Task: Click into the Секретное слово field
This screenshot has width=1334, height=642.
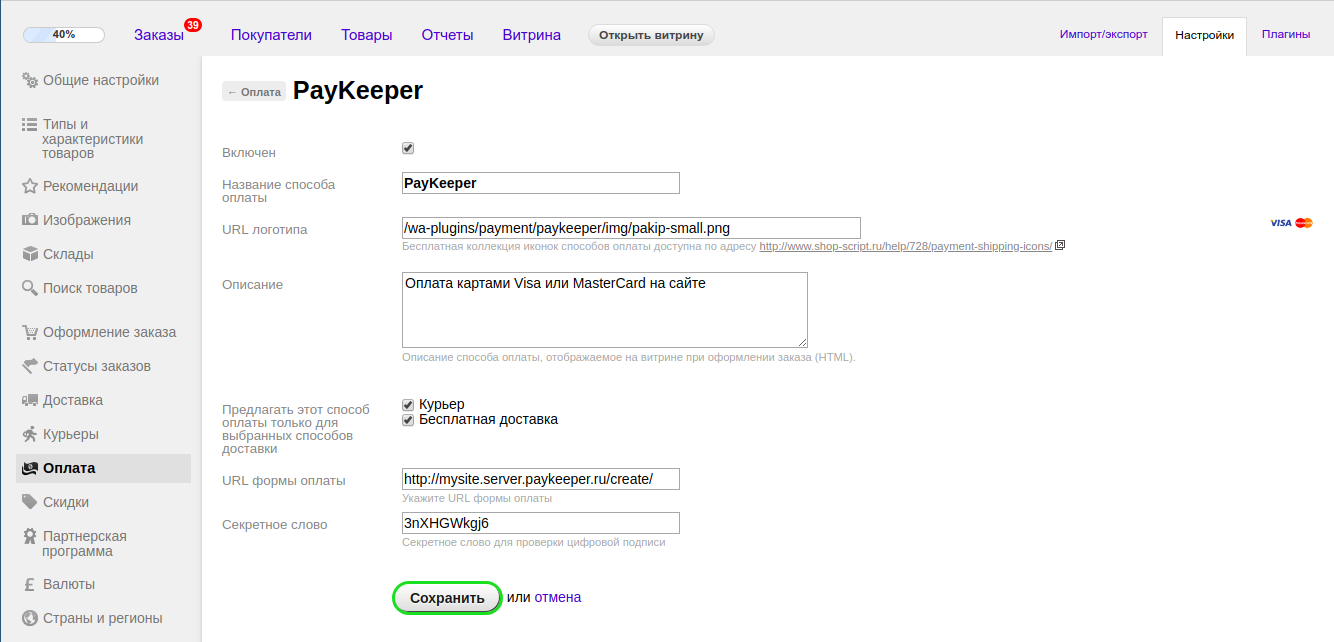Action: coord(540,523)
